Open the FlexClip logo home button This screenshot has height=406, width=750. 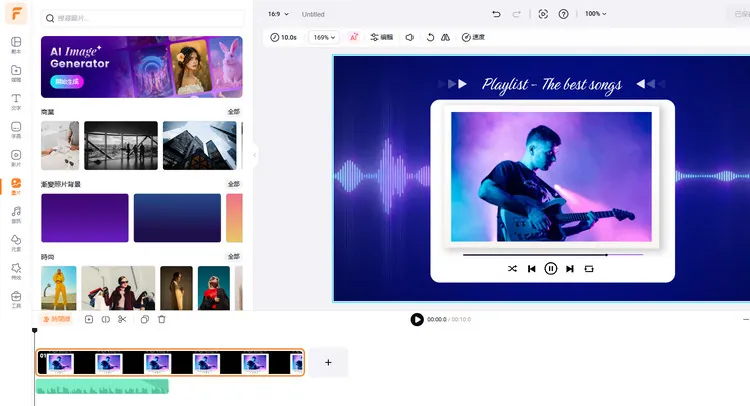click(x=16, y=13)
